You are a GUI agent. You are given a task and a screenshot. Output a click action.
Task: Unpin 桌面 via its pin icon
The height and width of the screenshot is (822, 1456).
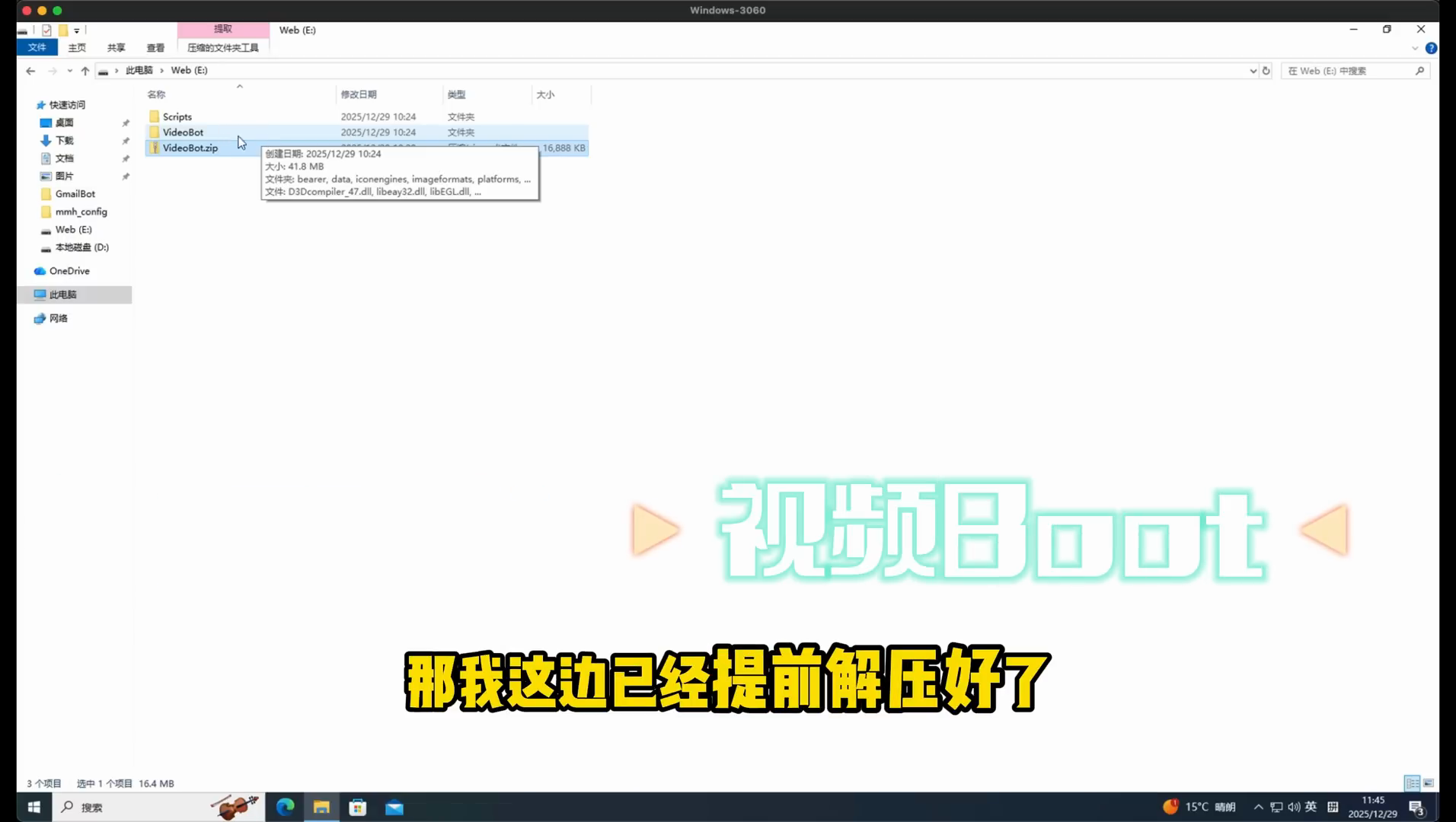coord(126,123)
